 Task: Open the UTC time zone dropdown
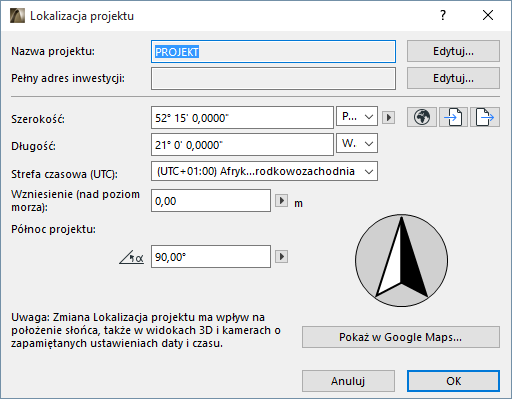(x=264, y=171)
